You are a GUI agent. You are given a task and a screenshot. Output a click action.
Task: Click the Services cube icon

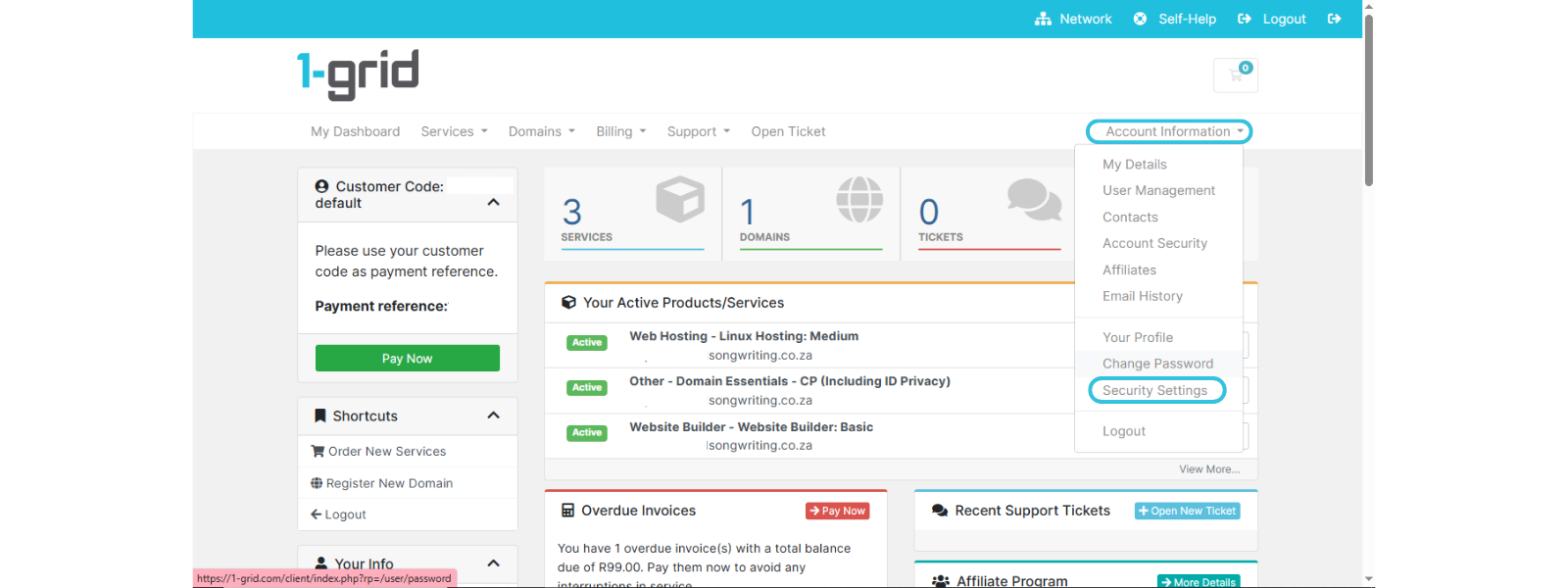pyautogui.click(x=679, y=199)
